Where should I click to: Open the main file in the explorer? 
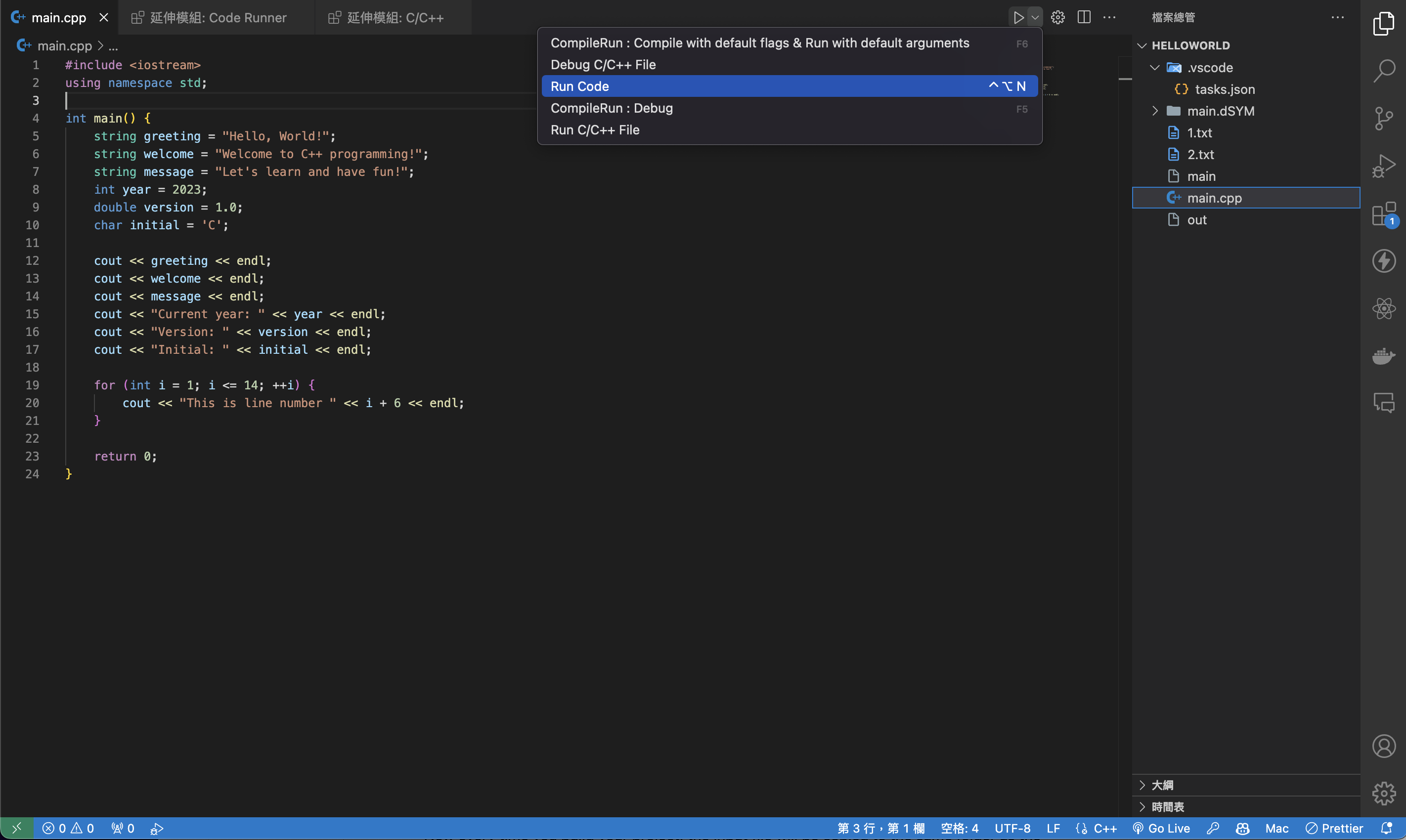[x=1246, y=176]
